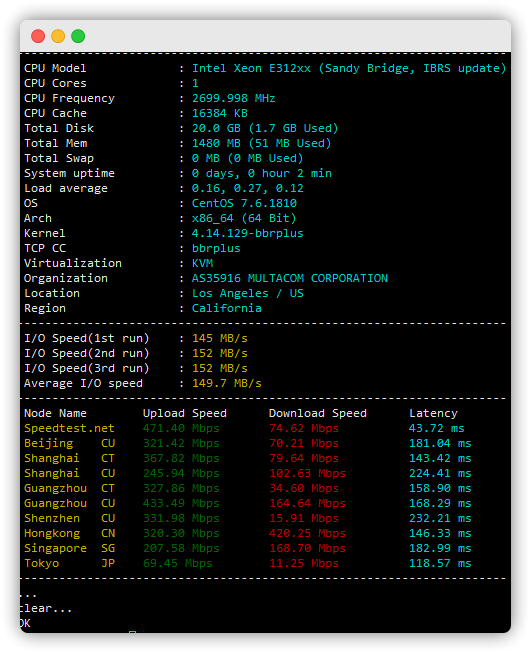
Task: Click Tokyo upload speed 69.45 Mbps
Action: pyautogui.click(x=178, y=563)
